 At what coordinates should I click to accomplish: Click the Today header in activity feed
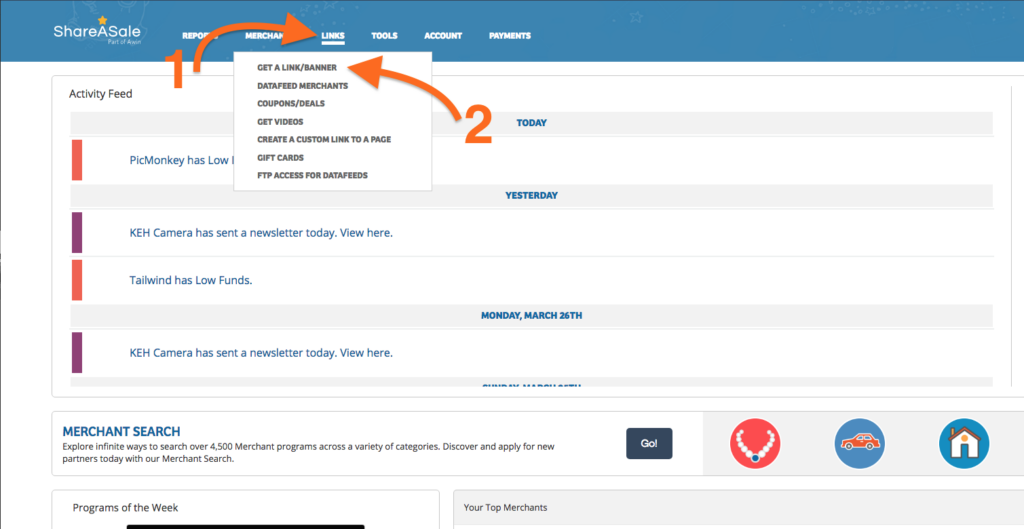tap(532, 123)
